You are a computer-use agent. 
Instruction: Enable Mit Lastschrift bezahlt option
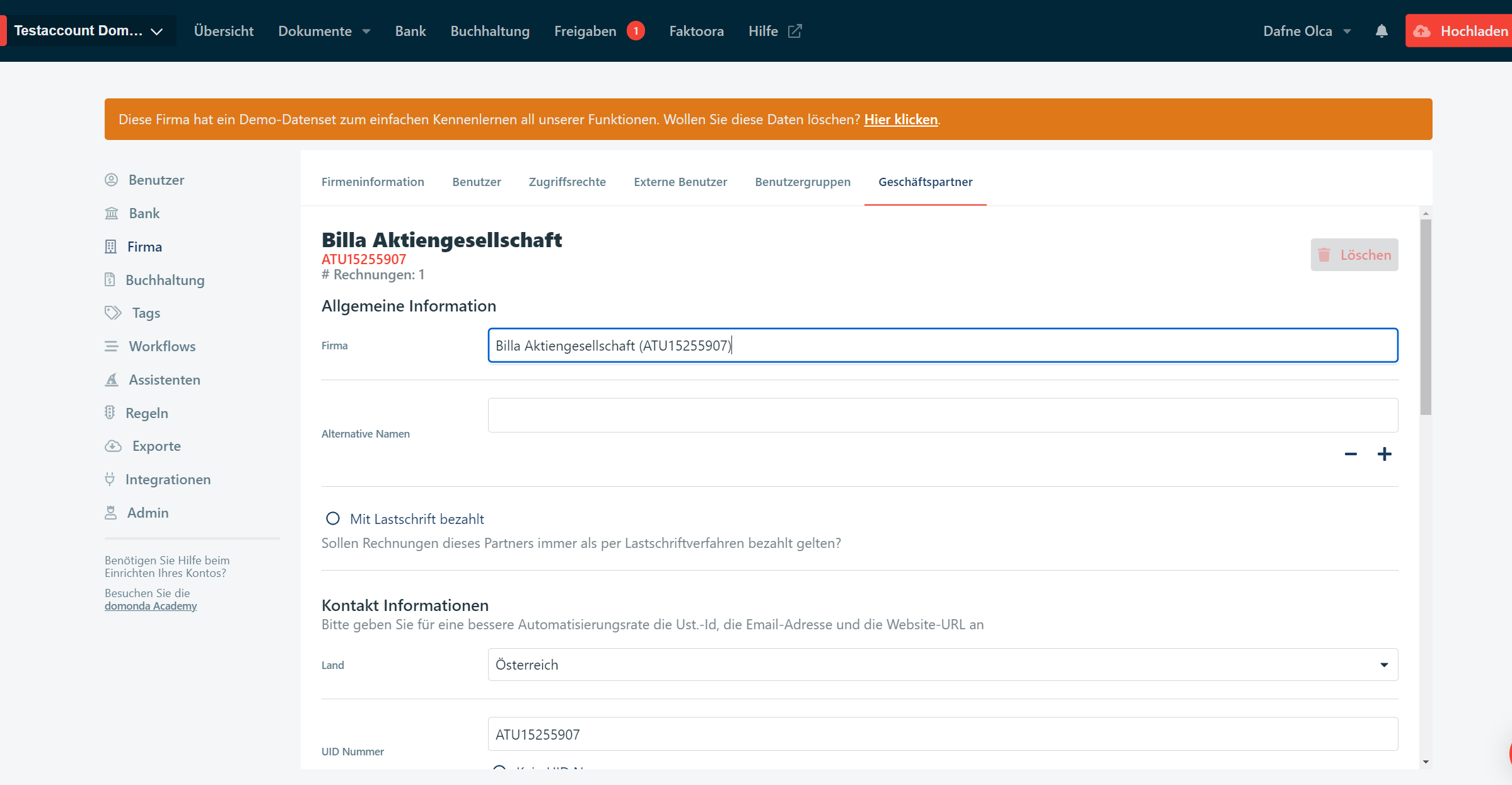pyautogui.click(x=333, y=518)
